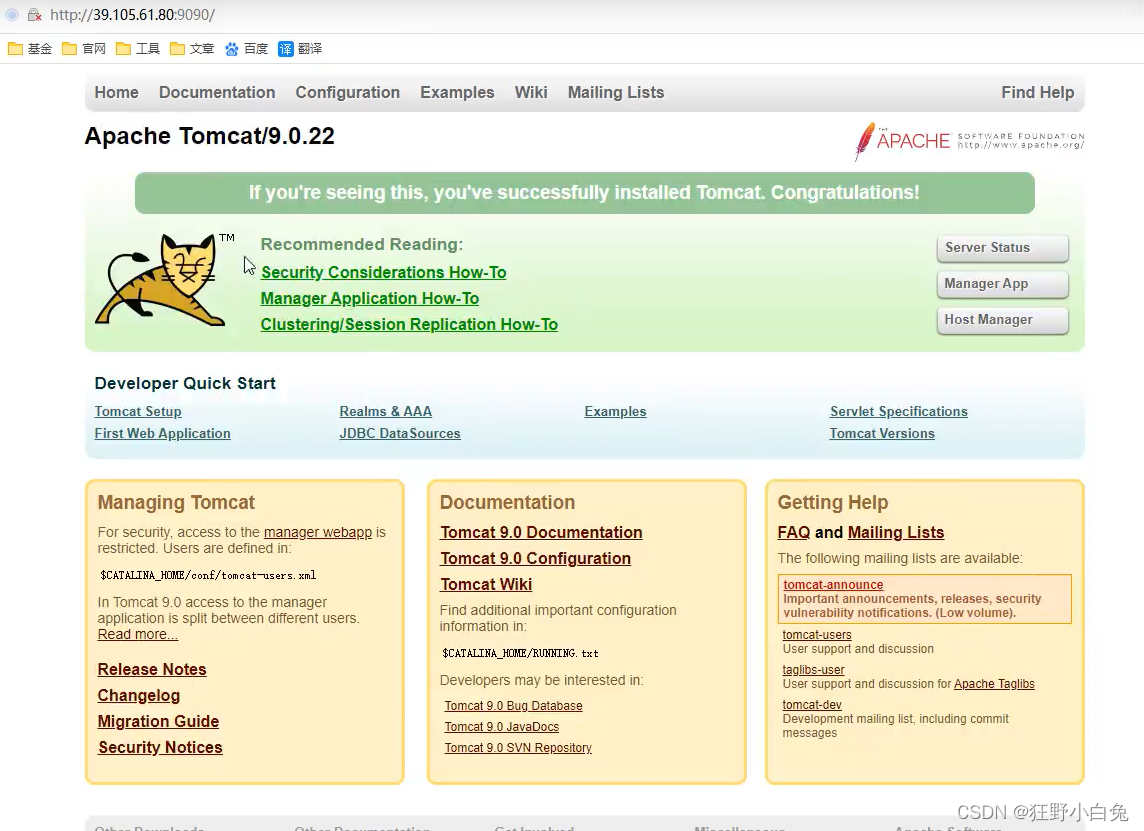The height and width of the screenshot is (831, 1144).
Task: Open Manager Application How-To link
Action: point(370,298)
